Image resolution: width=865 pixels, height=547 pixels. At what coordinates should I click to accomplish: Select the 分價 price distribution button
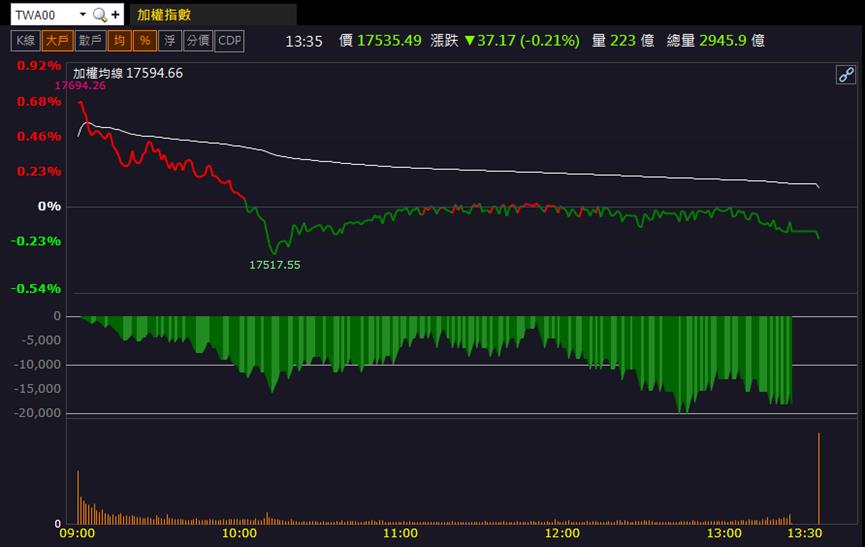tap(198, 41)
